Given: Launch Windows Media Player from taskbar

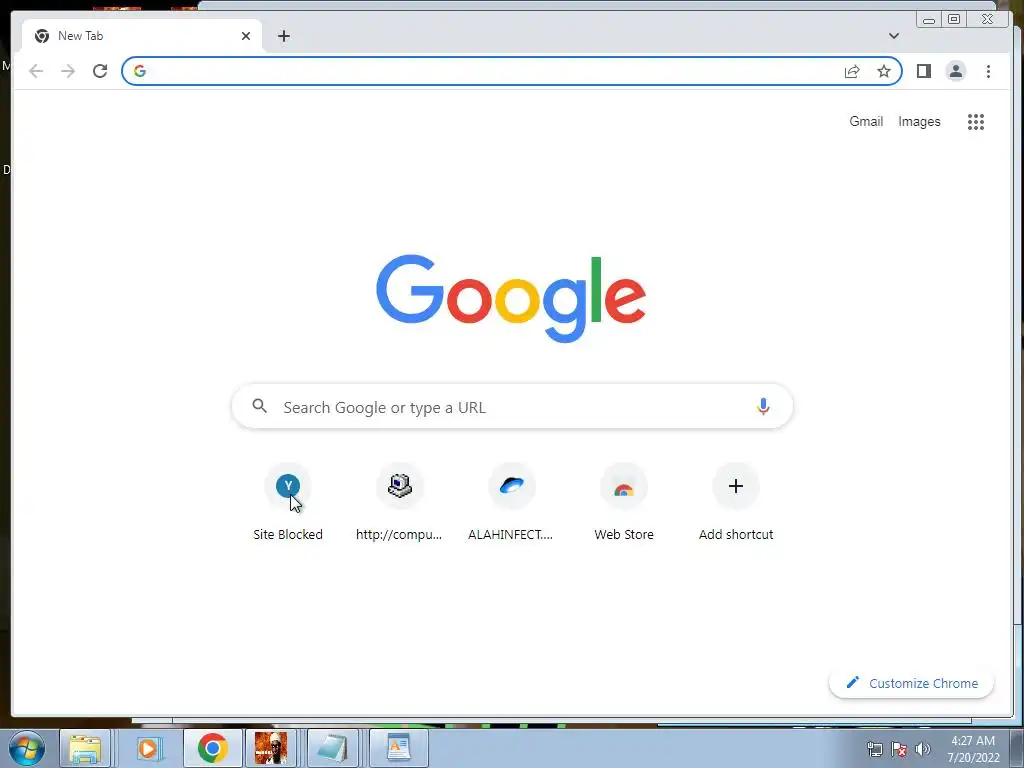Looking at the screenshot, I should pyautogui.click(x=148, y=748).
